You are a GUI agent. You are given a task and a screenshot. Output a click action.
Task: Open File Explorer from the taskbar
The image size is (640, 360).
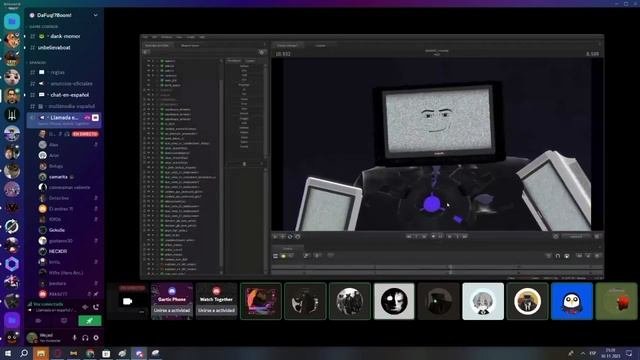click(x=41, y=353)
